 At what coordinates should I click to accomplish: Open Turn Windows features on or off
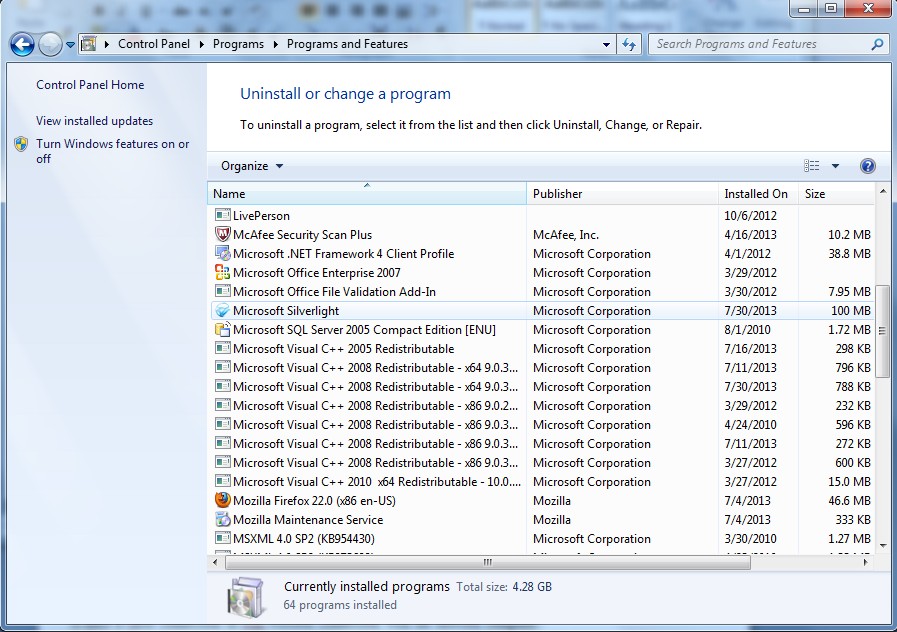113,151
